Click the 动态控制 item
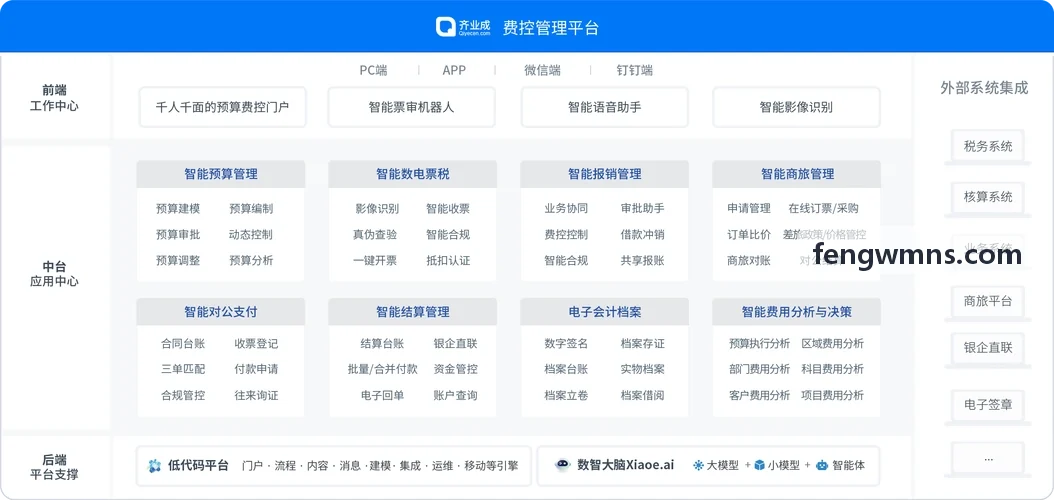This screenshot has width=1054, height=500. point(251,235)
